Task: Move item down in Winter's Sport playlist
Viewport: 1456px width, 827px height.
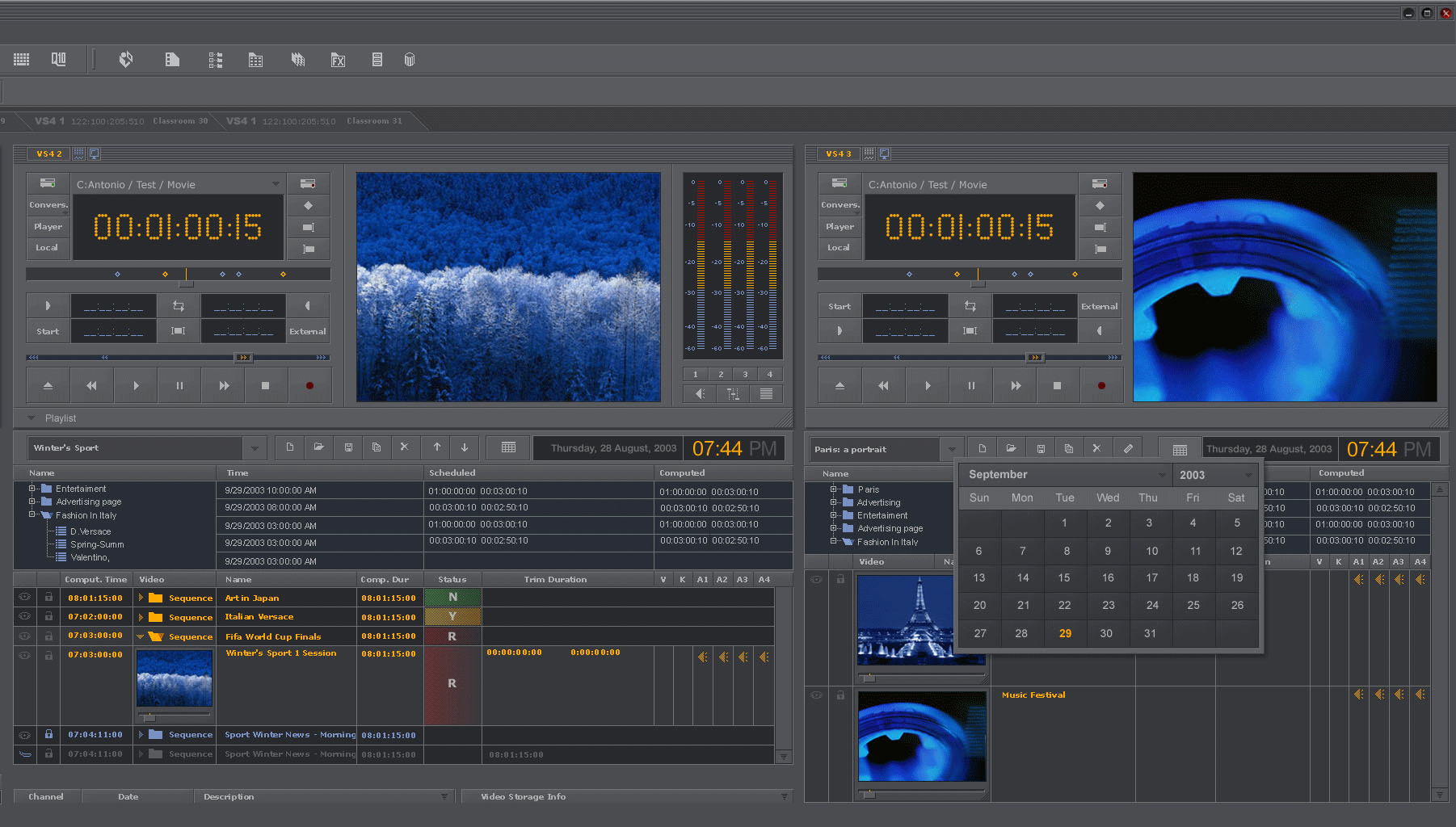Action: pos(465,447)
